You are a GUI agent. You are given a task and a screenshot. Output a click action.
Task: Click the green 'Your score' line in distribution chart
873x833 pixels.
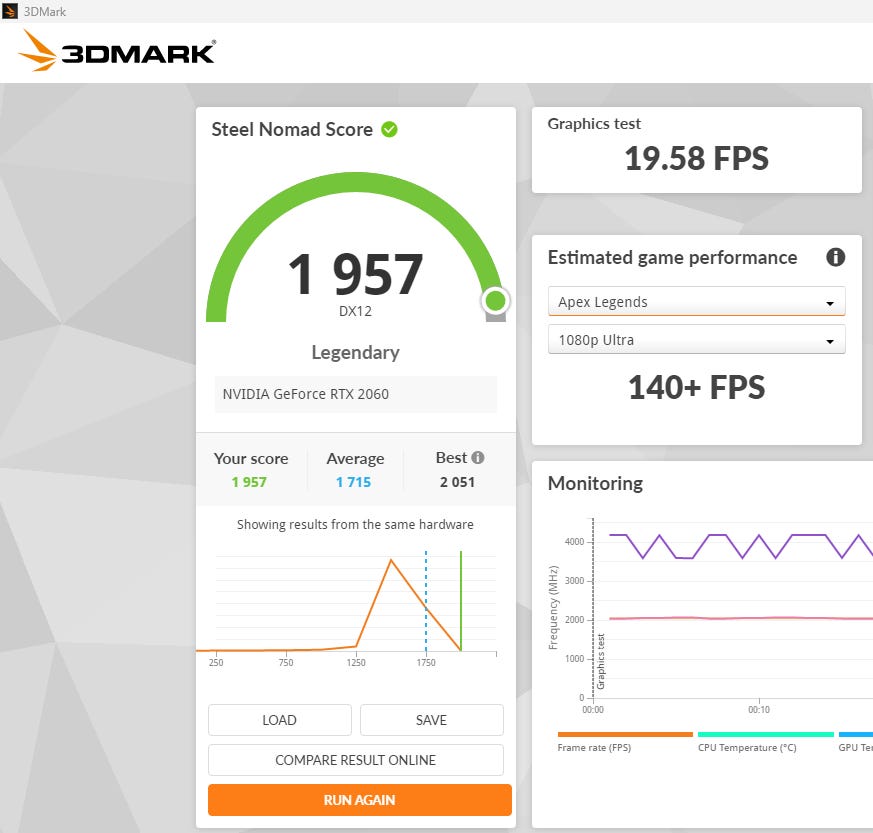coord(461,600)
